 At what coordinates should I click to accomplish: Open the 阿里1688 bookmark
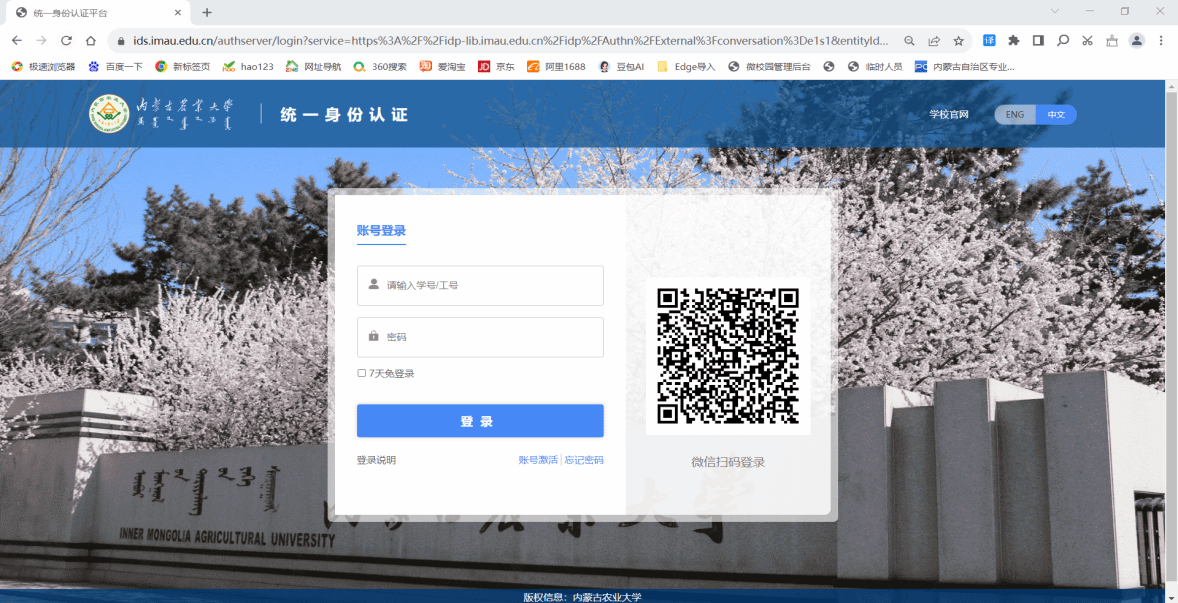(556, 67)
